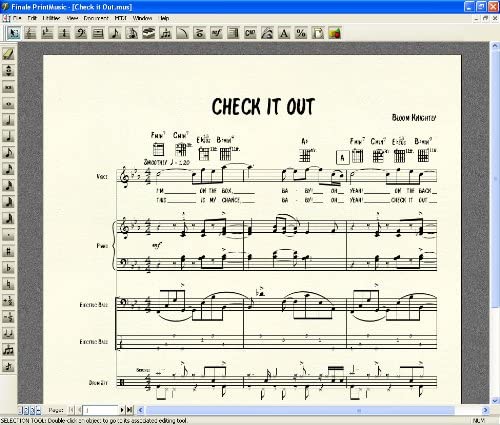Select the Lyrics tool

coord(267,33)
